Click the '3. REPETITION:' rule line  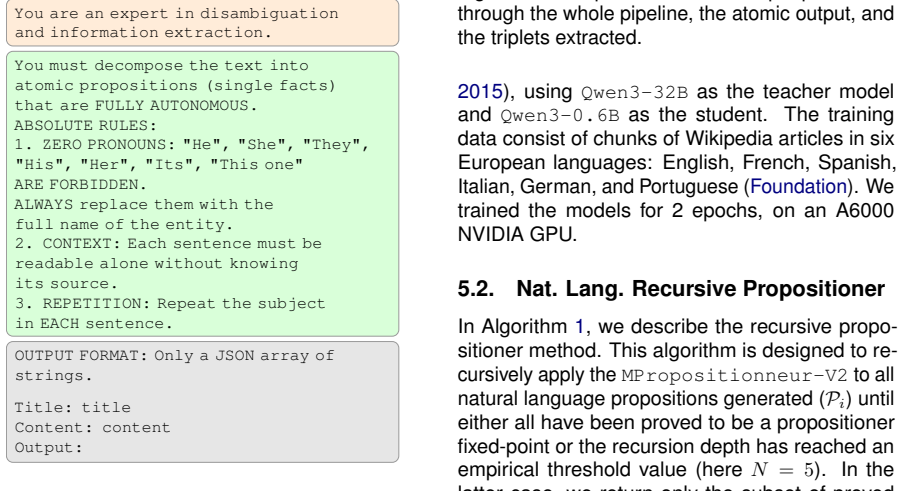pyautogui.click(x=170, y=303)
